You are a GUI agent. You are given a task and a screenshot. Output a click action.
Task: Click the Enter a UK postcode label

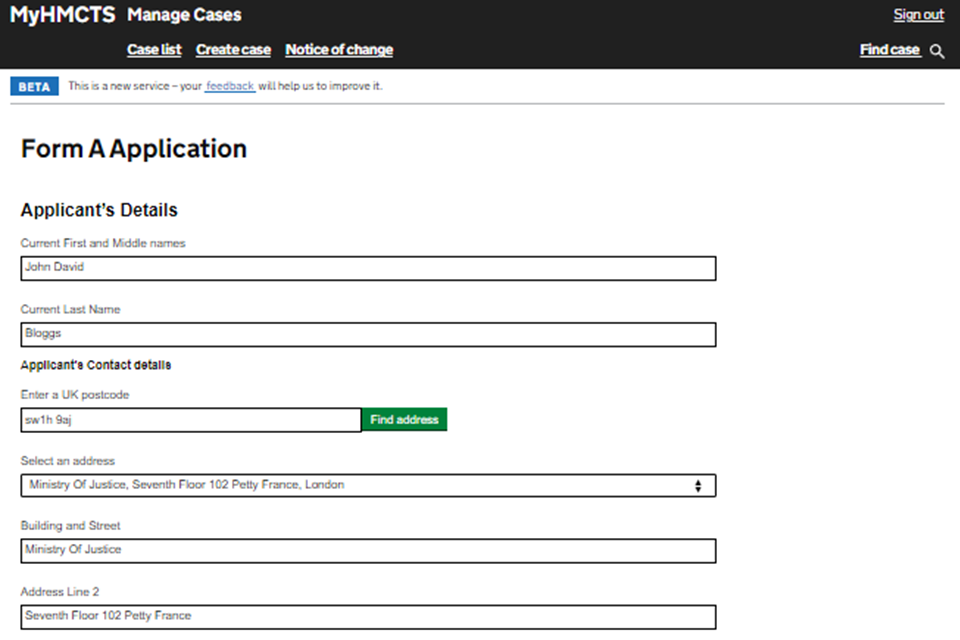pyautogui.click(x=75, y=395)
